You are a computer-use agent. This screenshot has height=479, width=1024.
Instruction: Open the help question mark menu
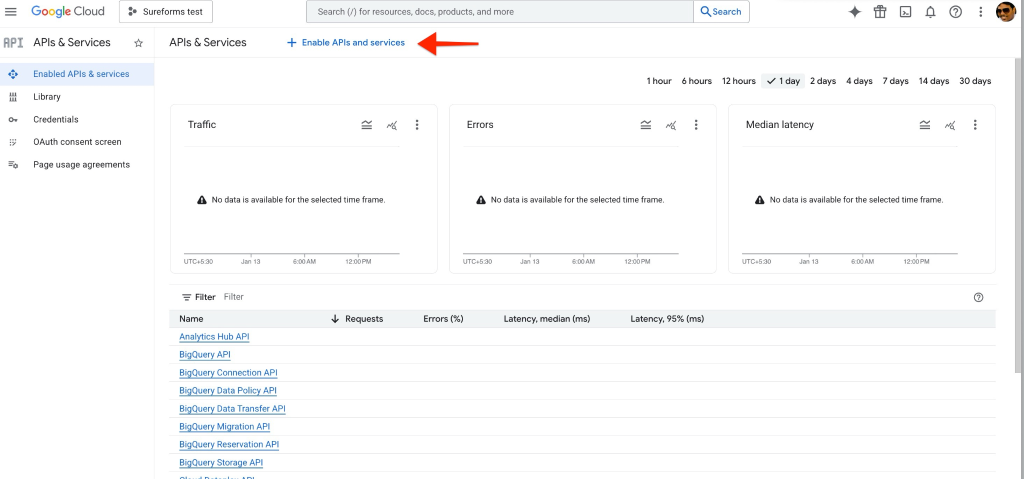pos(956,12)
